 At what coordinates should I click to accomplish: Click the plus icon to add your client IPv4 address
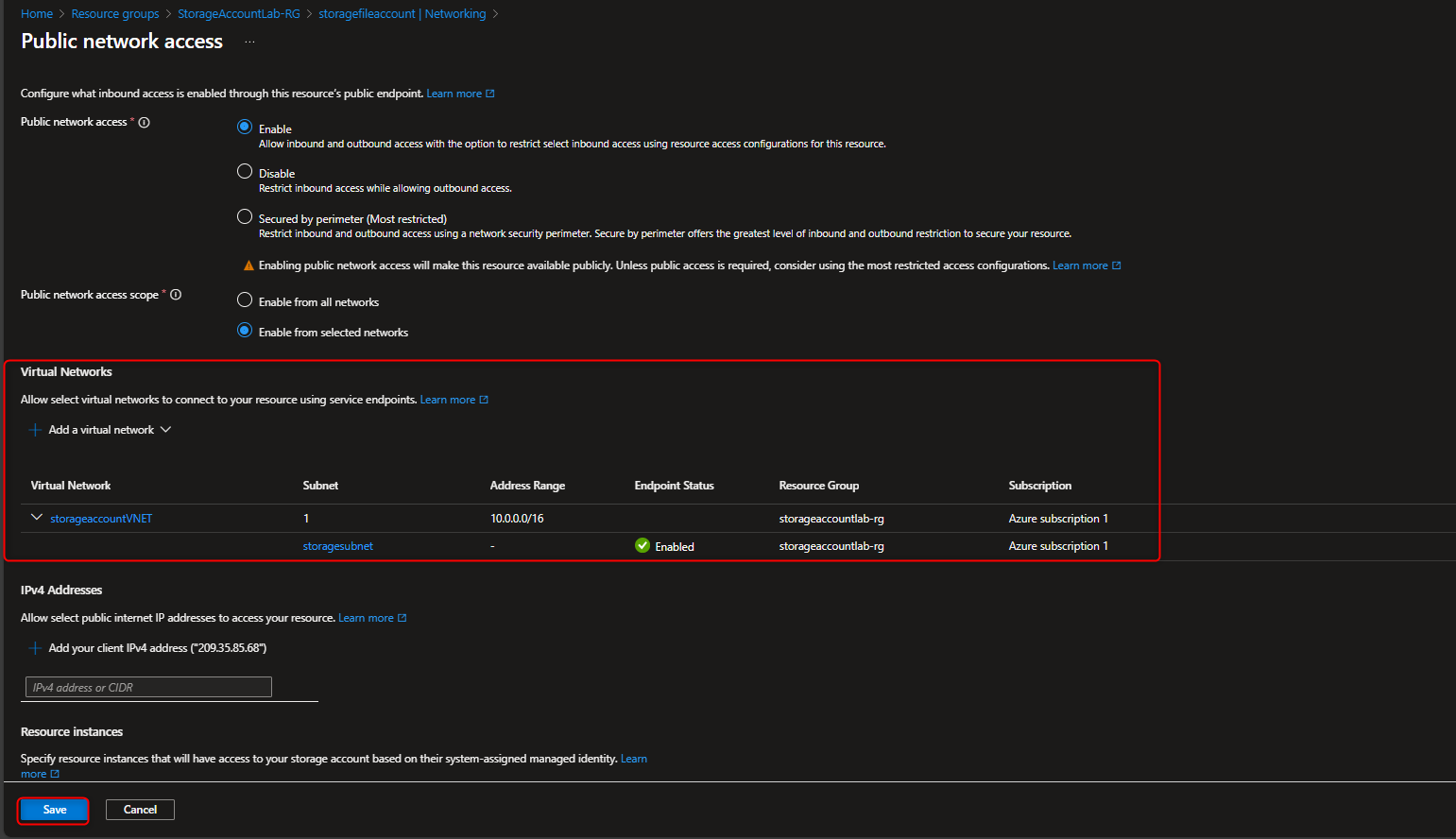pyautogui.click(x=35, y=647)
